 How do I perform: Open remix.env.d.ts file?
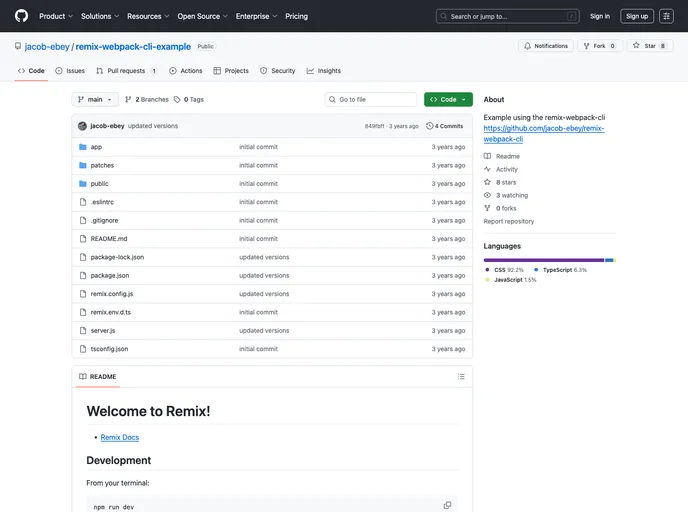[111, 312]
